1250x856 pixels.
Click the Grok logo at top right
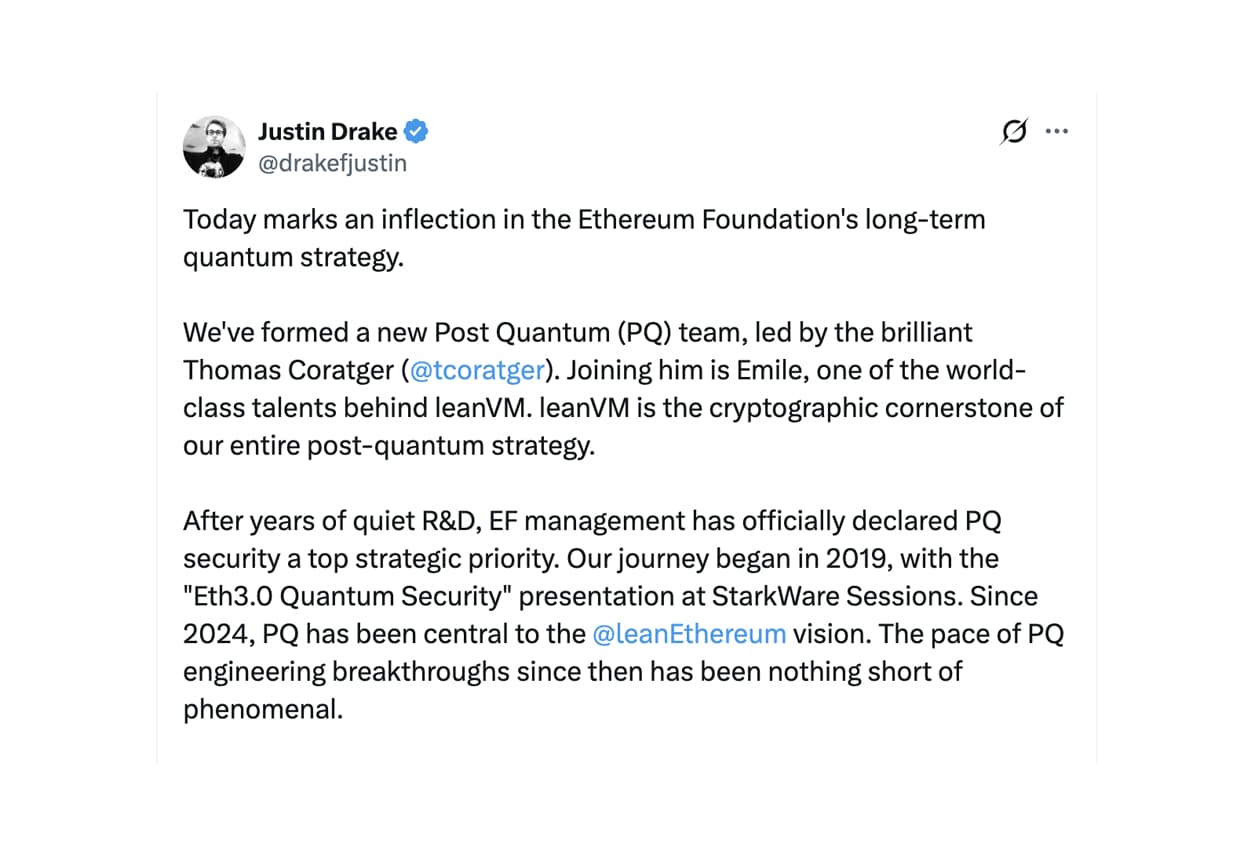[1013, 131]
